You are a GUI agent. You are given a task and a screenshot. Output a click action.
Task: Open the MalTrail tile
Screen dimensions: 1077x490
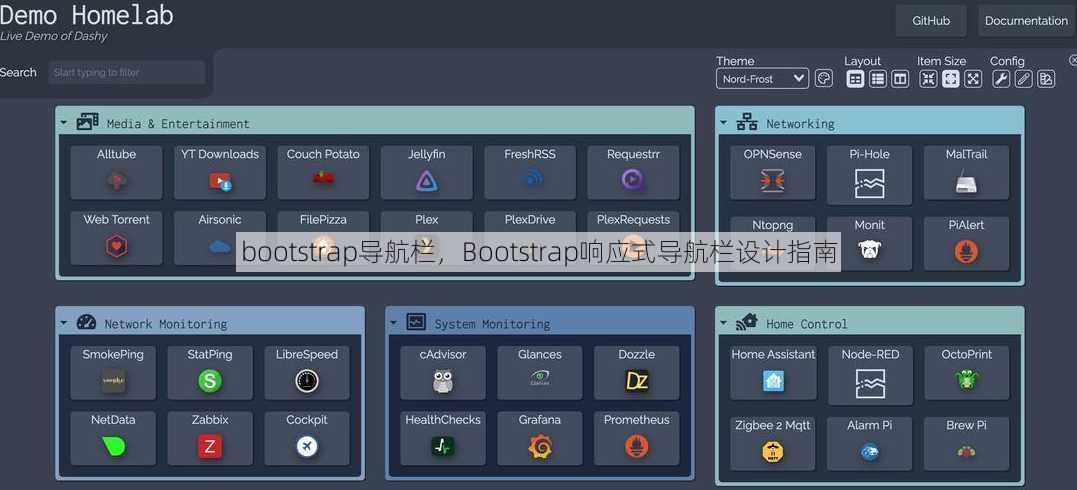pos(966,172)
